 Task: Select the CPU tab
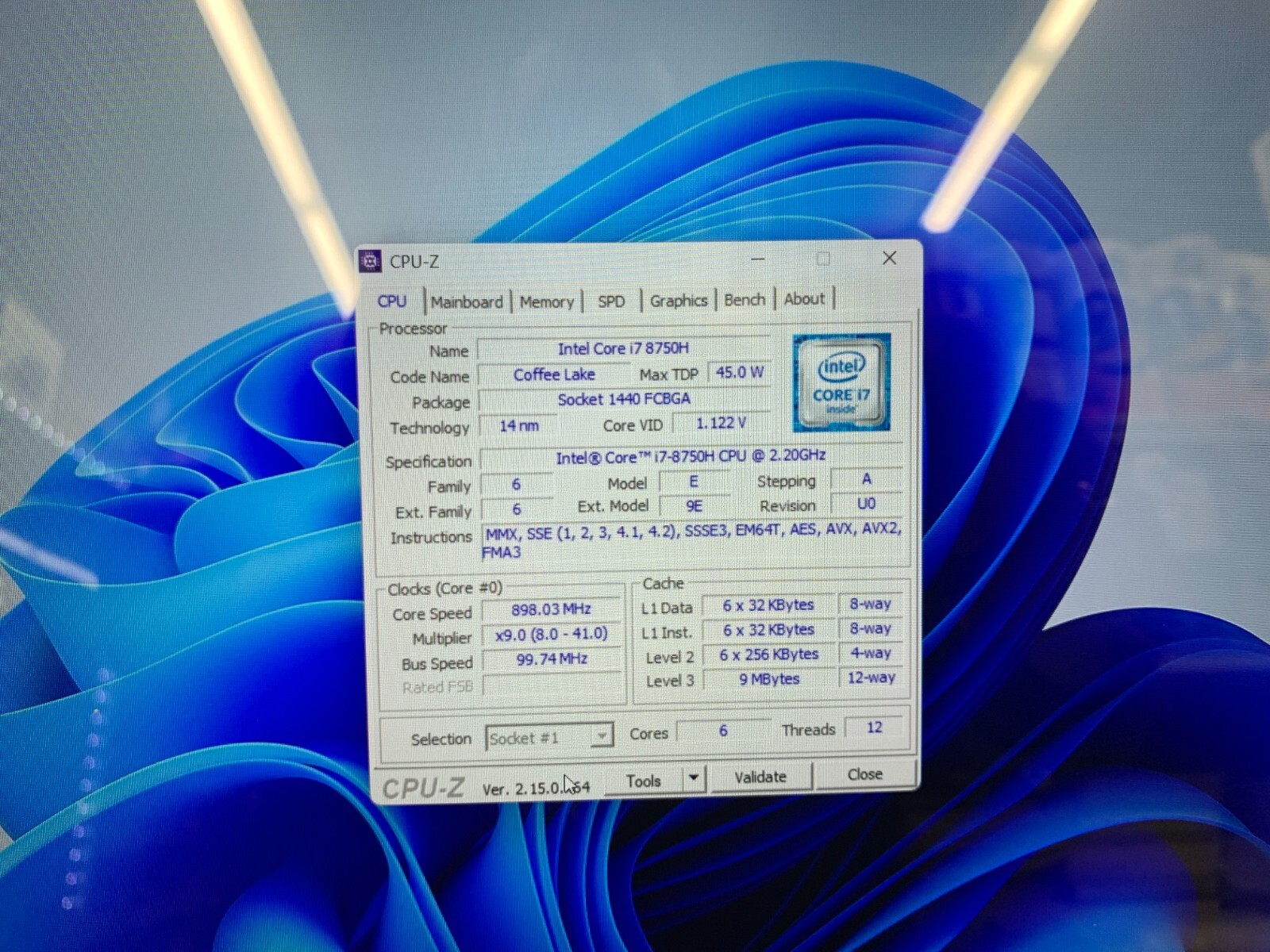pos(392,301)
